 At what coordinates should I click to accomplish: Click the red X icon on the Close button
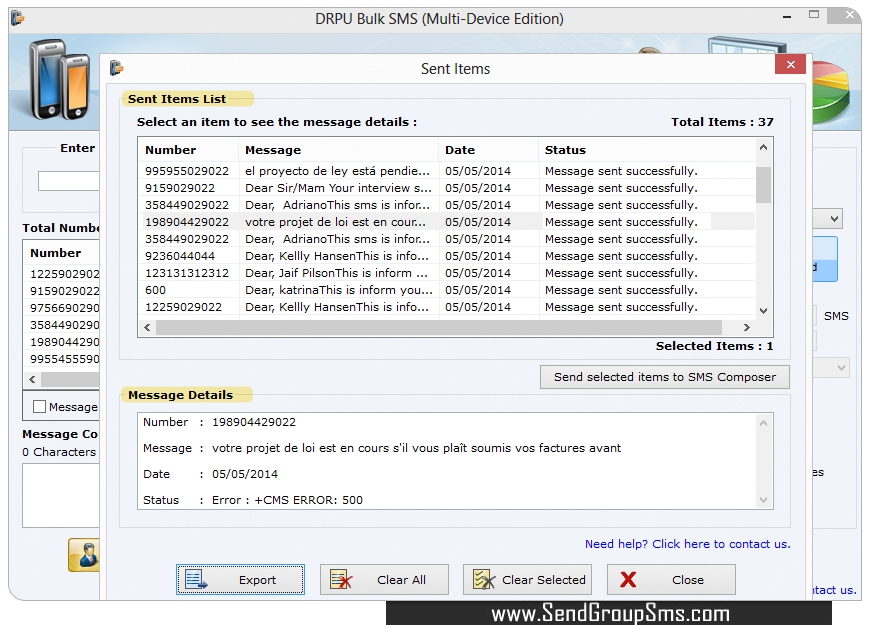coord(628,580)
